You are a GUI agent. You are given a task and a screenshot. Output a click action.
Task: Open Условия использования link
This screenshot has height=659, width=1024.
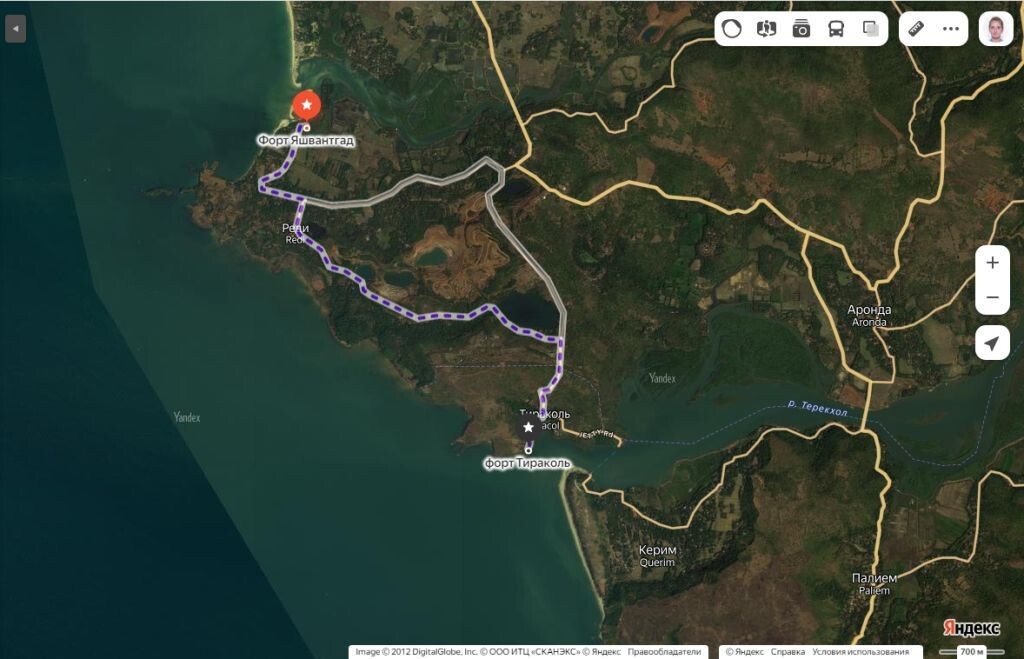(x=861, y=652)
